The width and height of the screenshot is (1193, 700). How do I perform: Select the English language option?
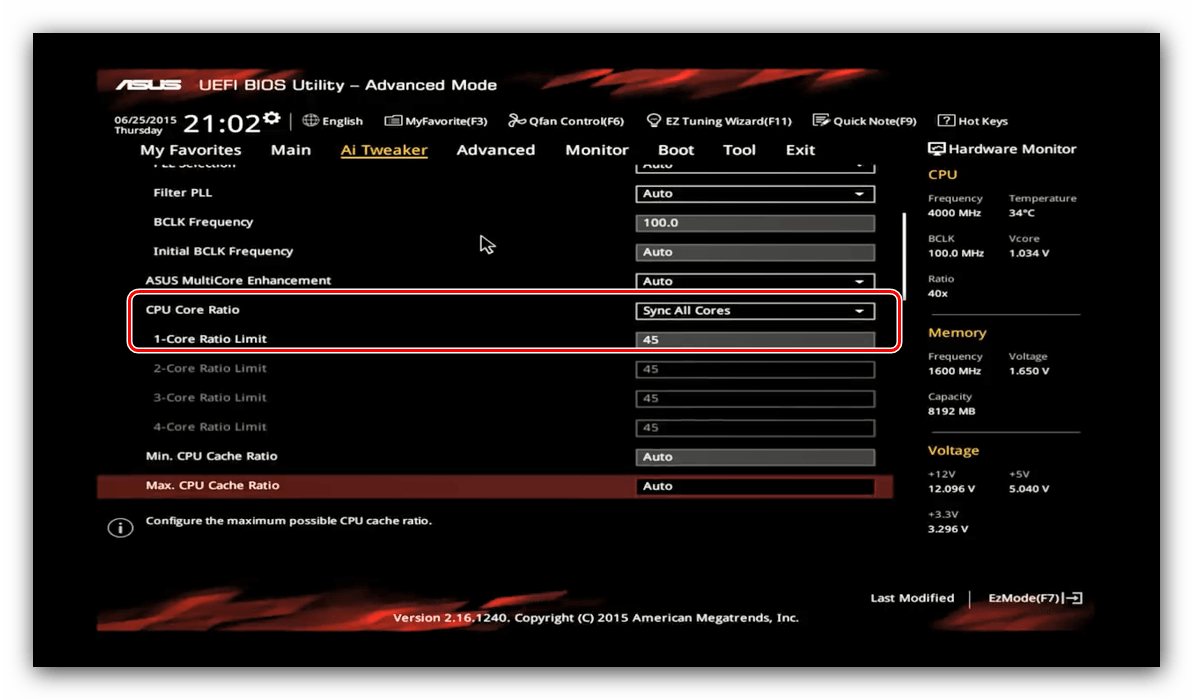pos(342,121)
